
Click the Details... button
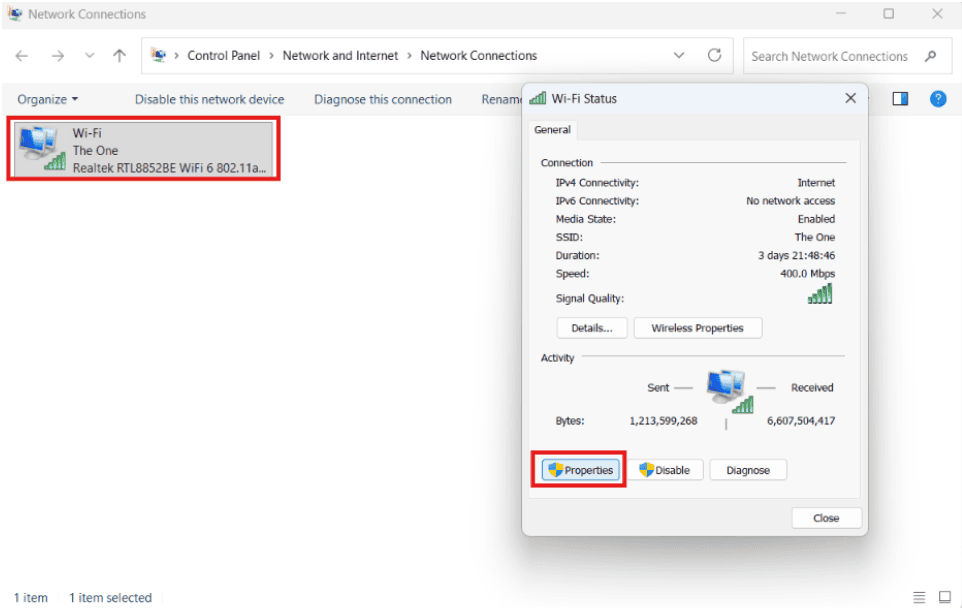(592, 328)
